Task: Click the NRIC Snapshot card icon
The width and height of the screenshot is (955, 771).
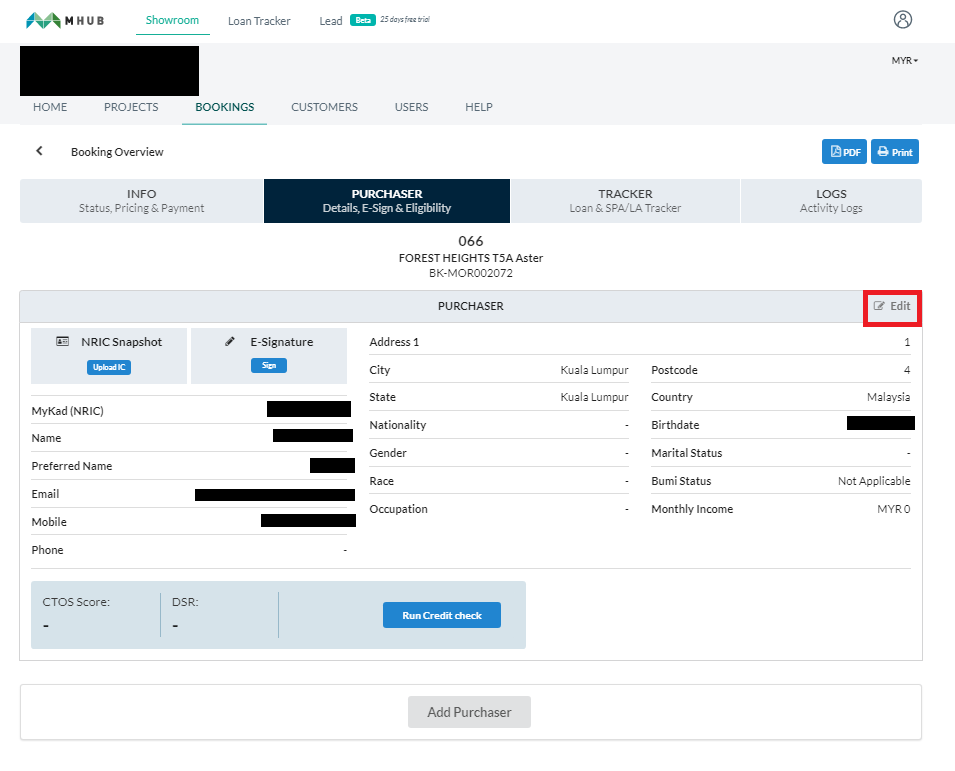Action: click(x=62, y=341)
